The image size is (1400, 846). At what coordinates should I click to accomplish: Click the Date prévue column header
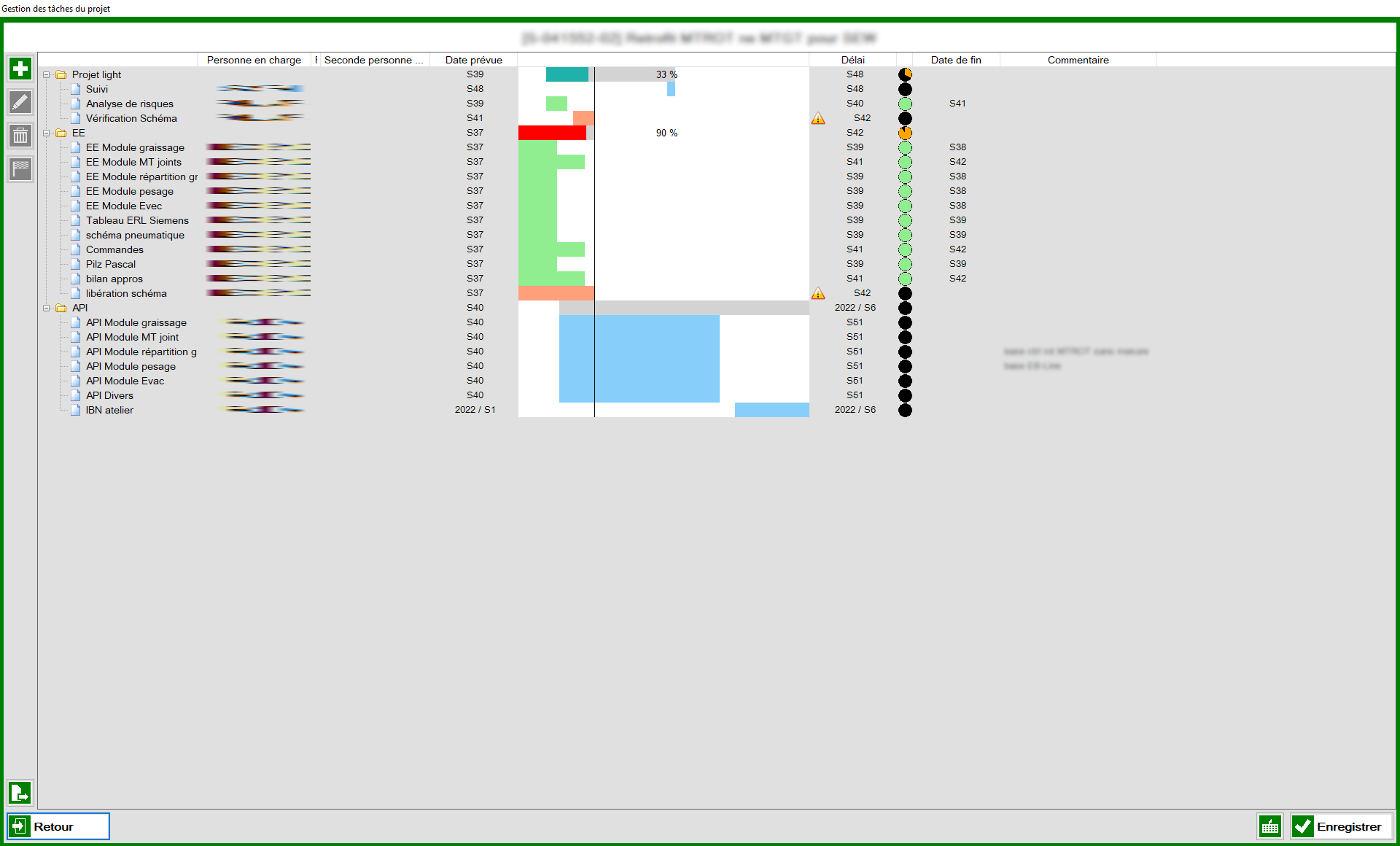click(x=473, y=60)
